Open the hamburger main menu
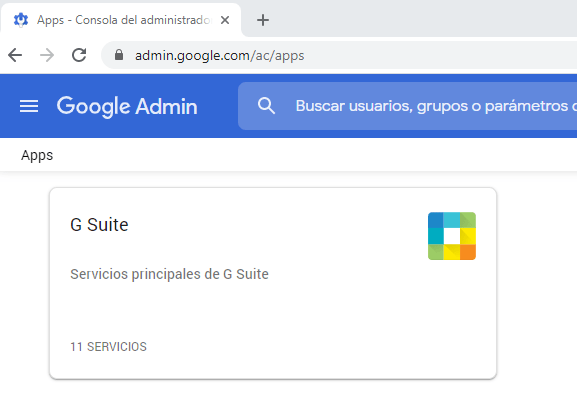 29,106
